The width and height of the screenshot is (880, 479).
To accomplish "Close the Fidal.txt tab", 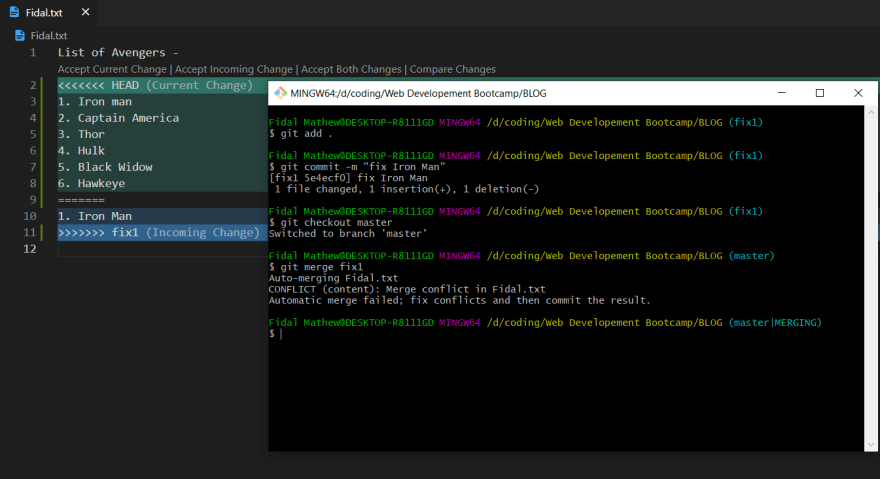I will [85, 12].
